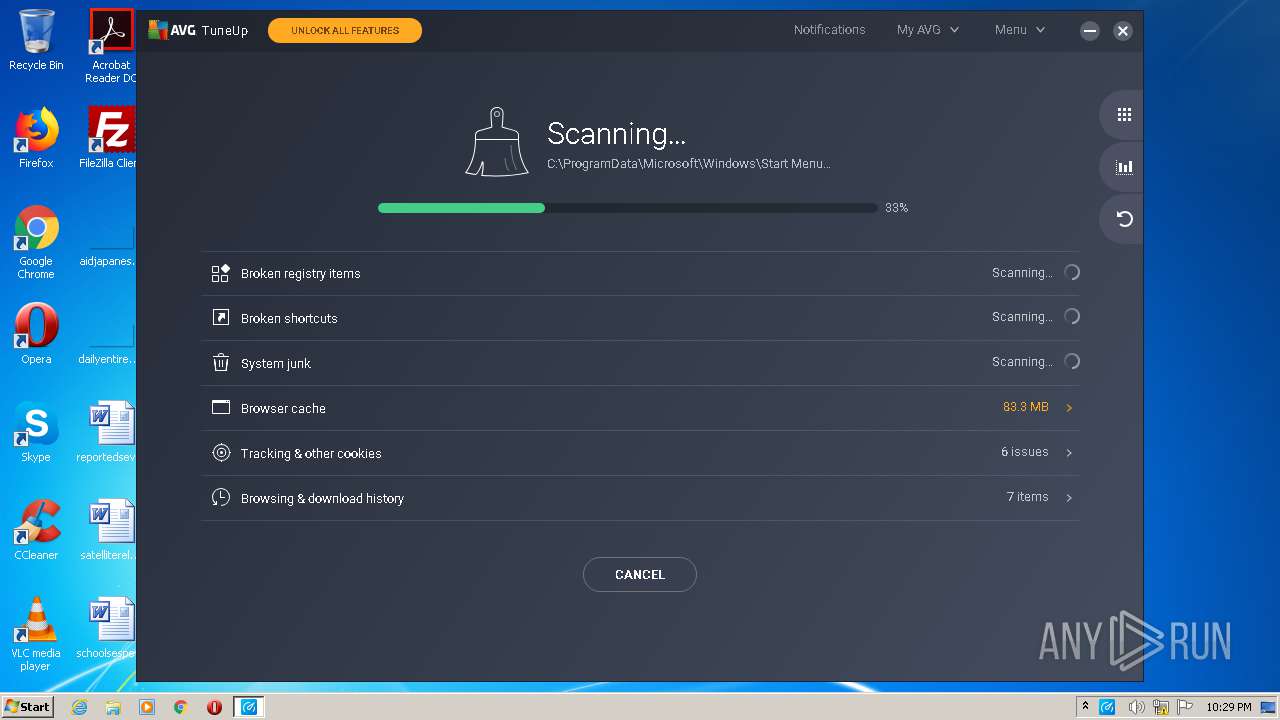Screen dimensions: 1280x720
Task: Open Windows Explorer taskbar folder icon
Action: pyautogui.click(x=113, y=707)
